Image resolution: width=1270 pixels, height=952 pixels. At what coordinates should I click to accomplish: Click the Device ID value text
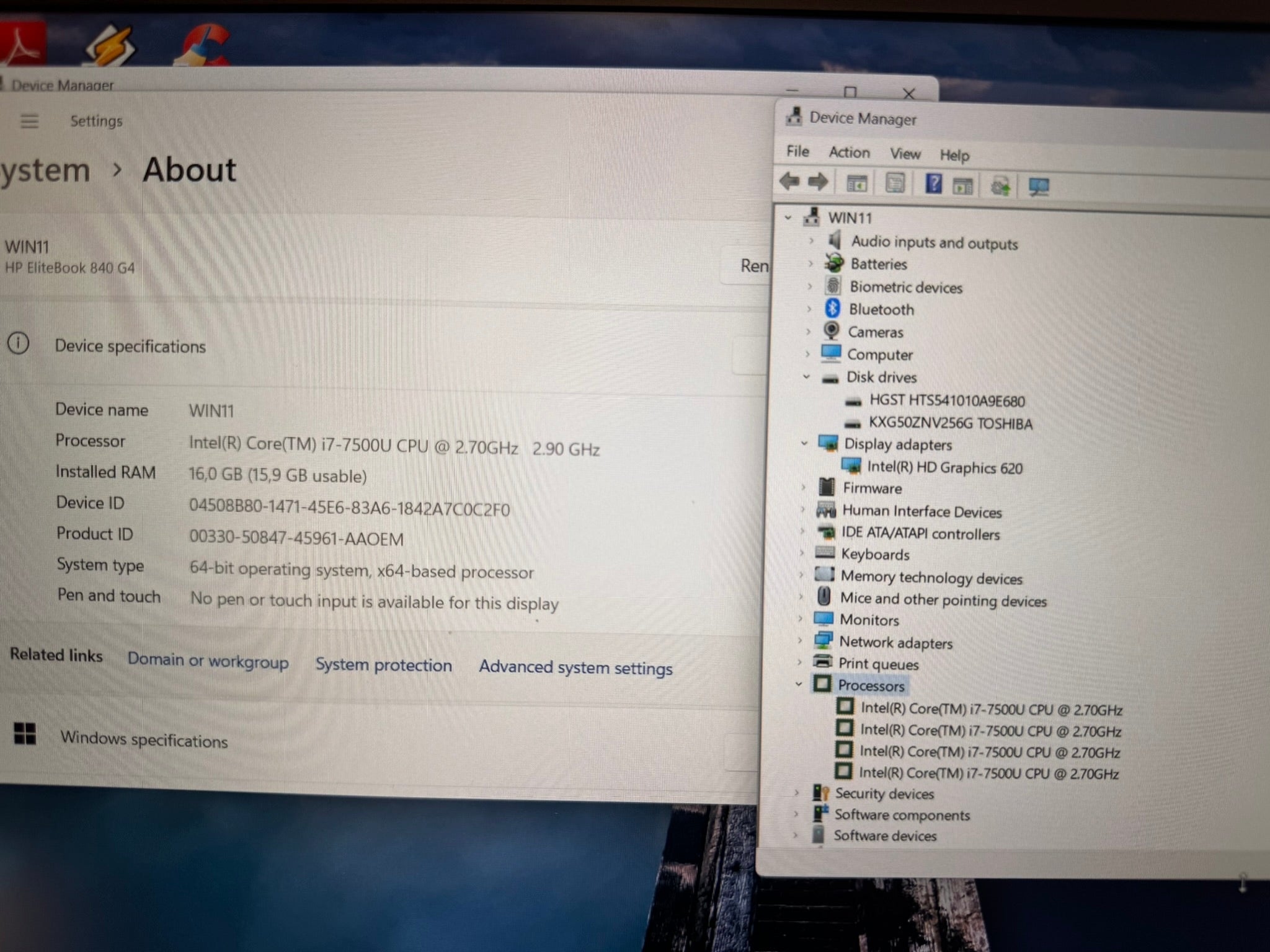pyautogui.click(x=349, y=508)
